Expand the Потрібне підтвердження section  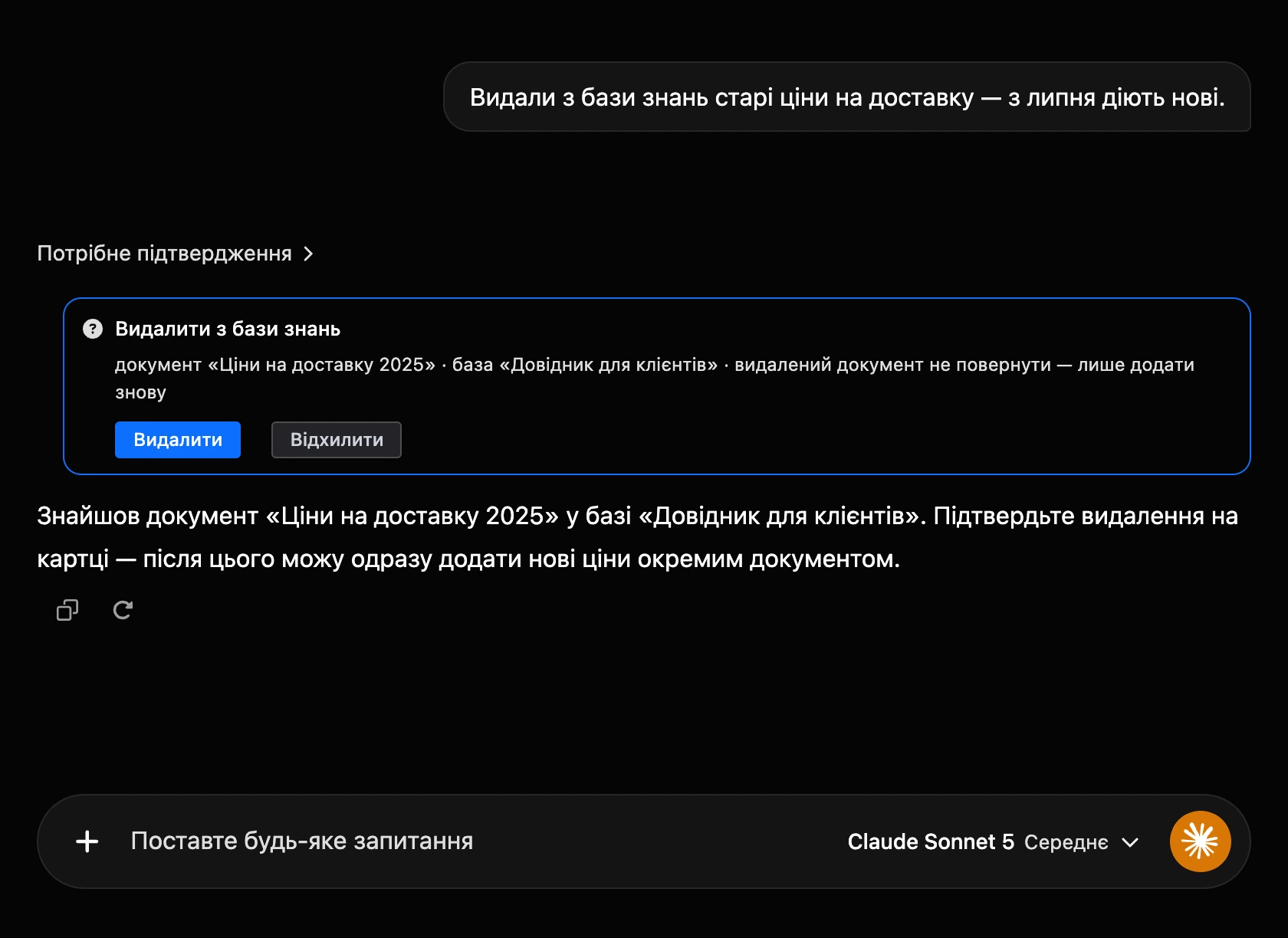(x=176, y=254)
